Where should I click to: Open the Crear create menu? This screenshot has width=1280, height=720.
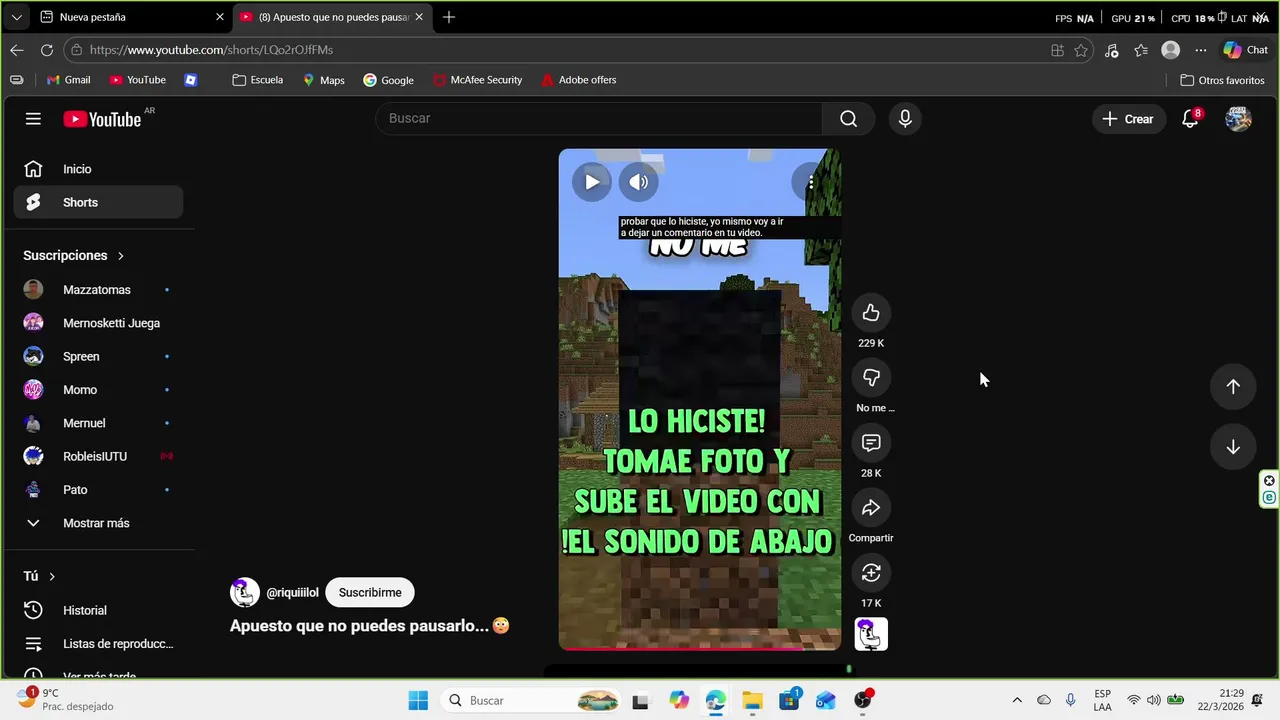point(1128,119)
